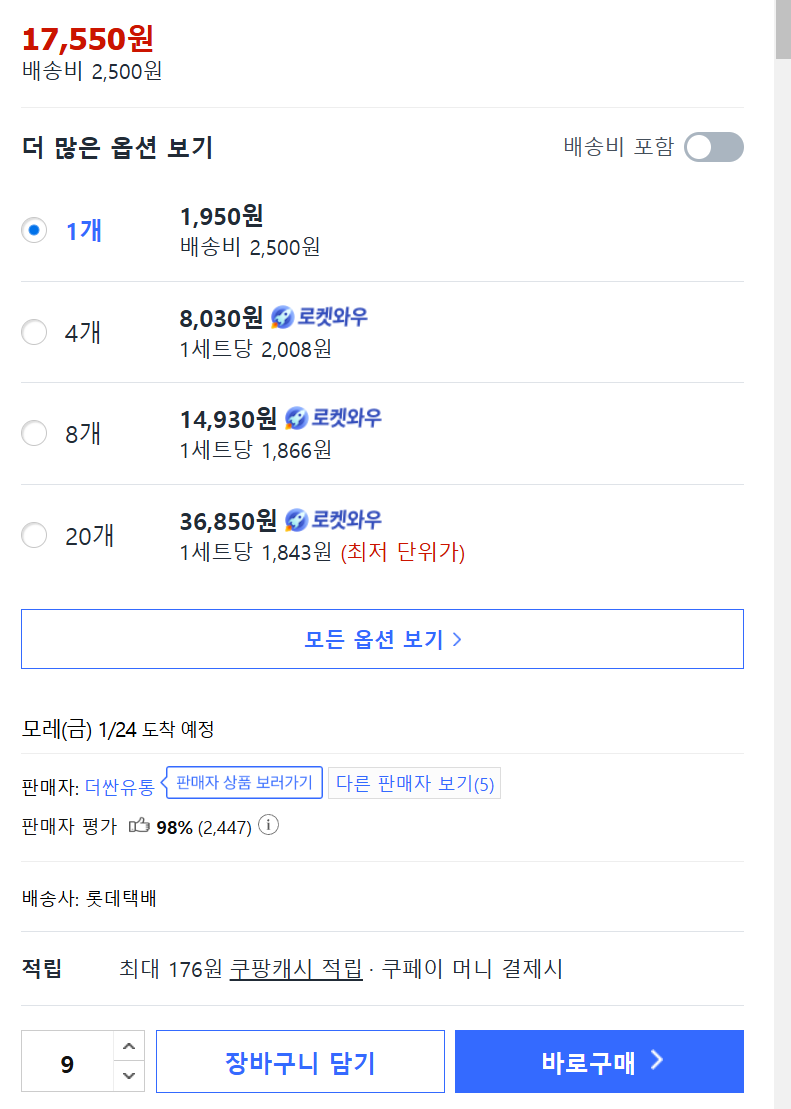Open 다른 판매자 보기(5)

pyautogui.click(x=415, y=783)
